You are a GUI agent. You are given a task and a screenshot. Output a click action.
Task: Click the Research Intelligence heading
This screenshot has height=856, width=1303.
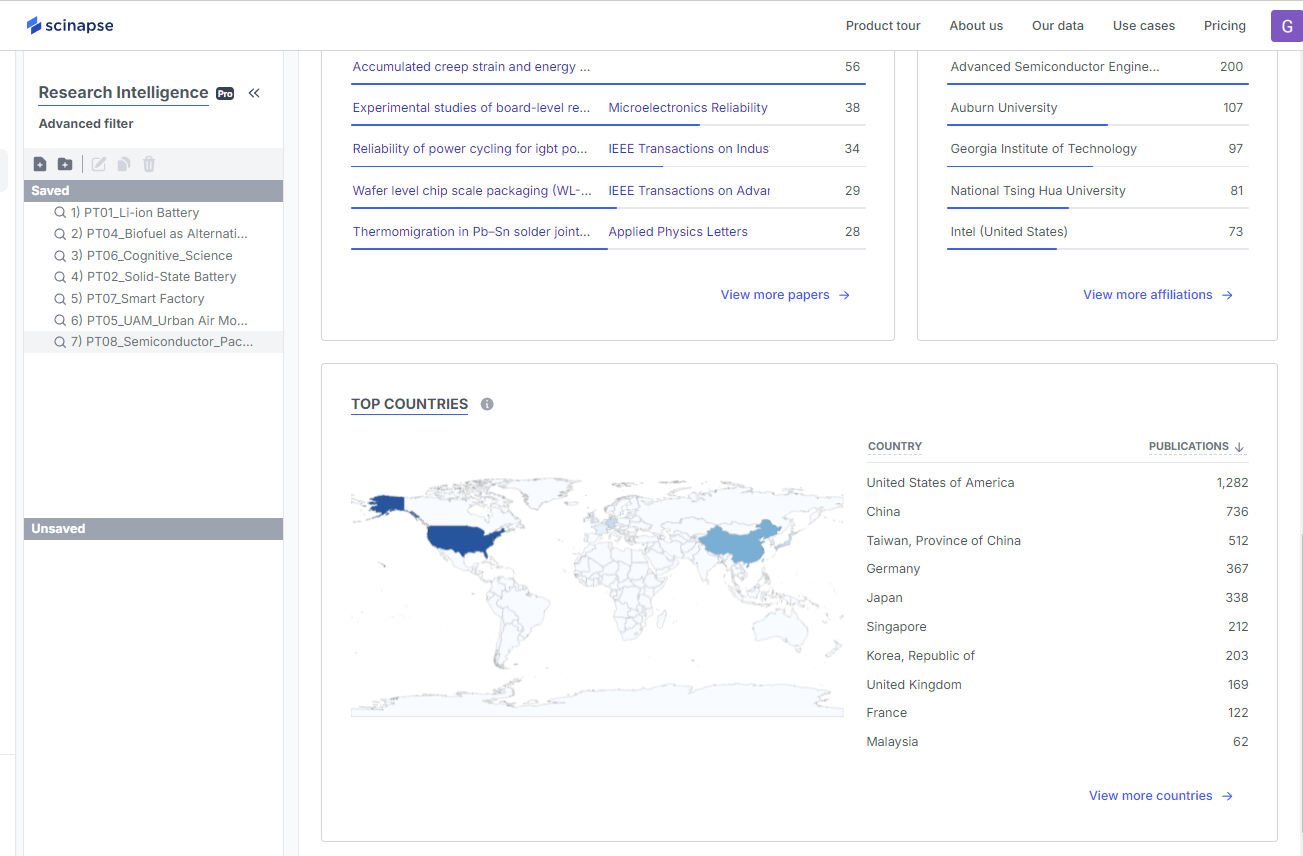point(123,92)
